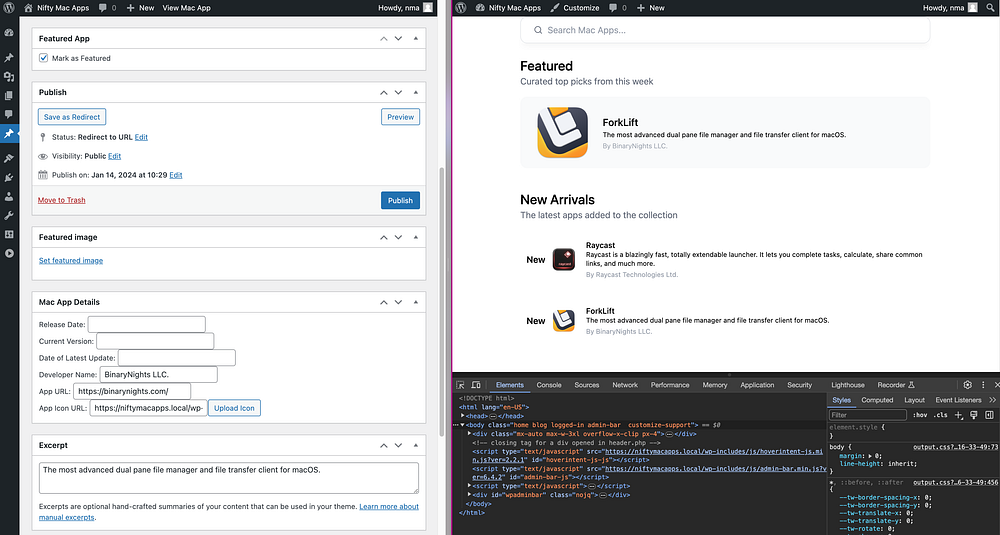
Task: Click the Collapse menu play-circle icon in sidebar
Action: pos(9,253)
